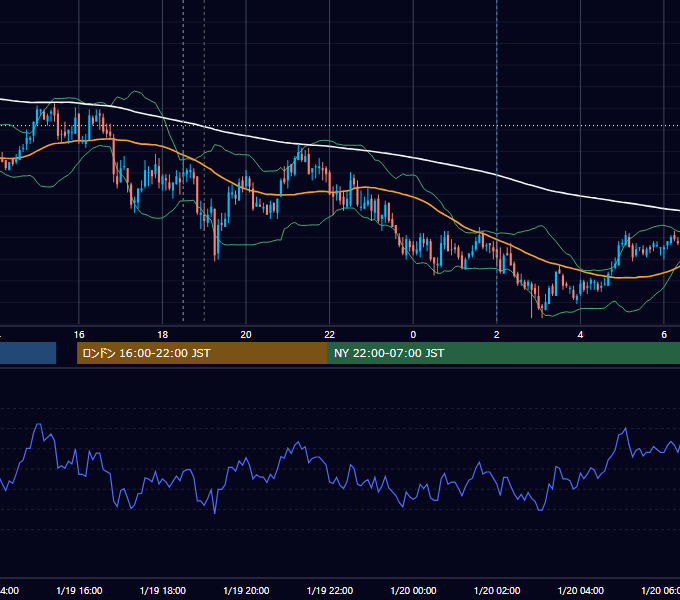Click the 16 hour axis label
The width and height of the screenshot is (680, 600).
(79, 335)
